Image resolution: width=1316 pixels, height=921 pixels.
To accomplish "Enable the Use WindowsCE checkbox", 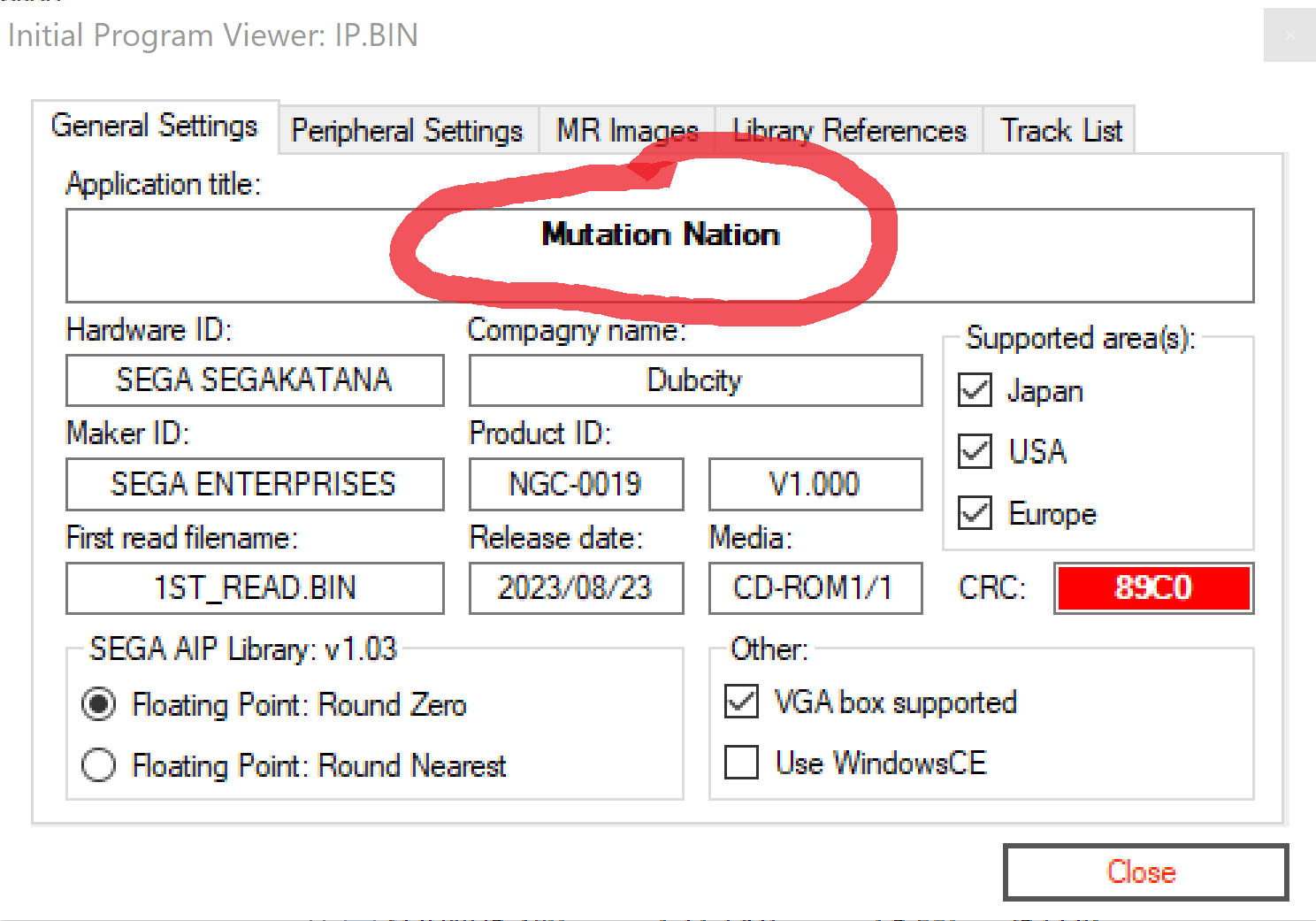I will tap(741, 763).
